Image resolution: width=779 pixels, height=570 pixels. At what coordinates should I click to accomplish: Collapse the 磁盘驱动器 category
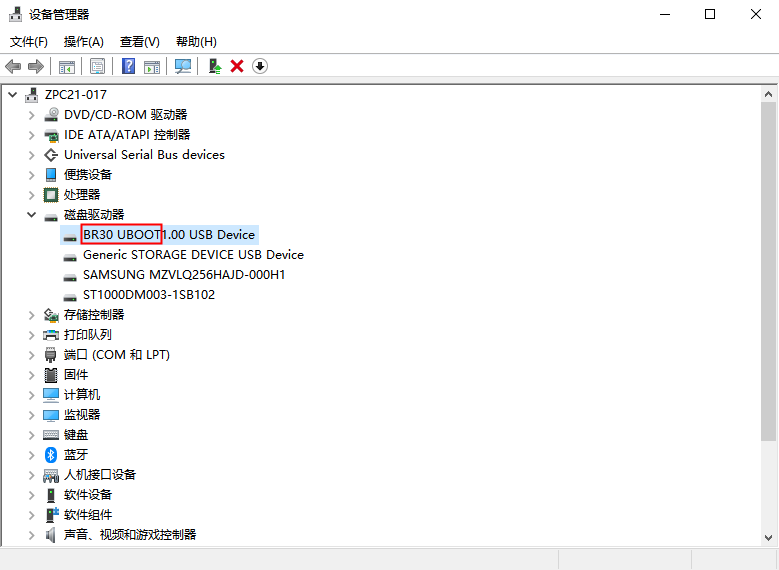tap(32, 215)
